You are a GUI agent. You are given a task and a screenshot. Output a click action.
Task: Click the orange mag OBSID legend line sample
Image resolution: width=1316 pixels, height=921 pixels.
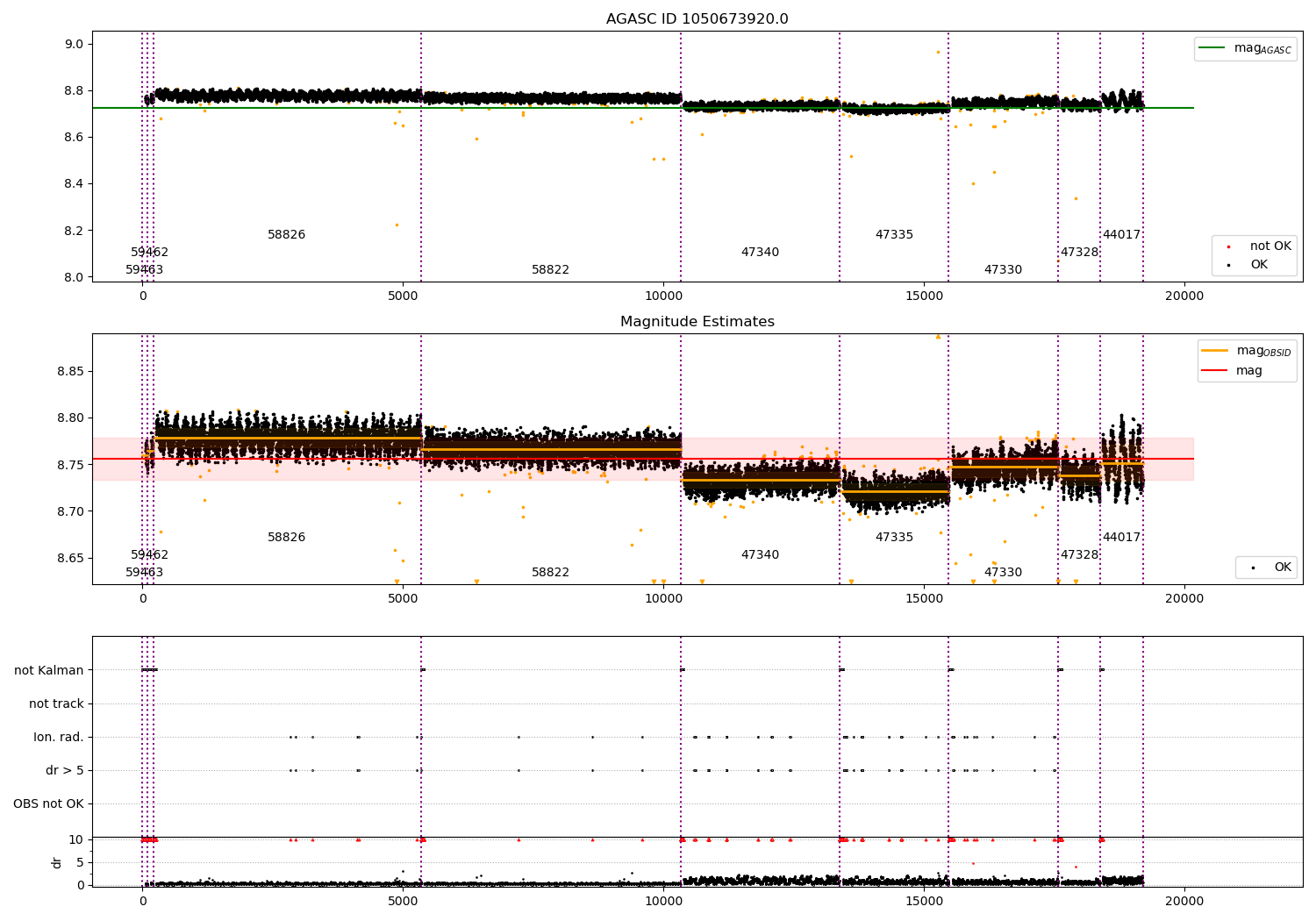1216,351
